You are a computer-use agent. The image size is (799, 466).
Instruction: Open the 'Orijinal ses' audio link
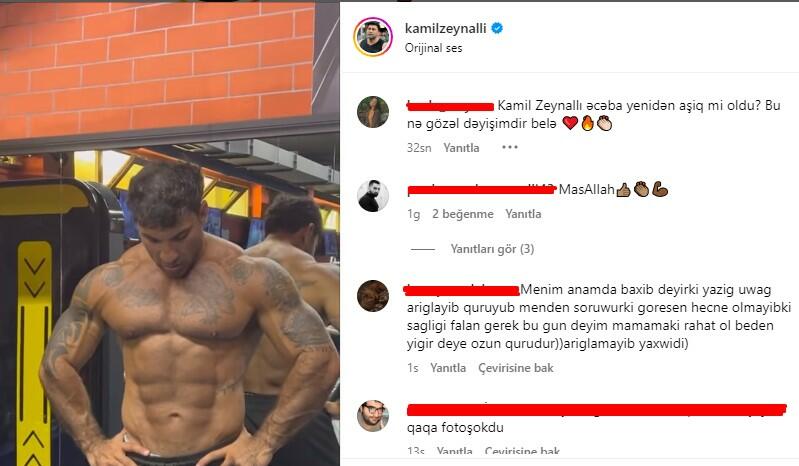click(433, 48)
